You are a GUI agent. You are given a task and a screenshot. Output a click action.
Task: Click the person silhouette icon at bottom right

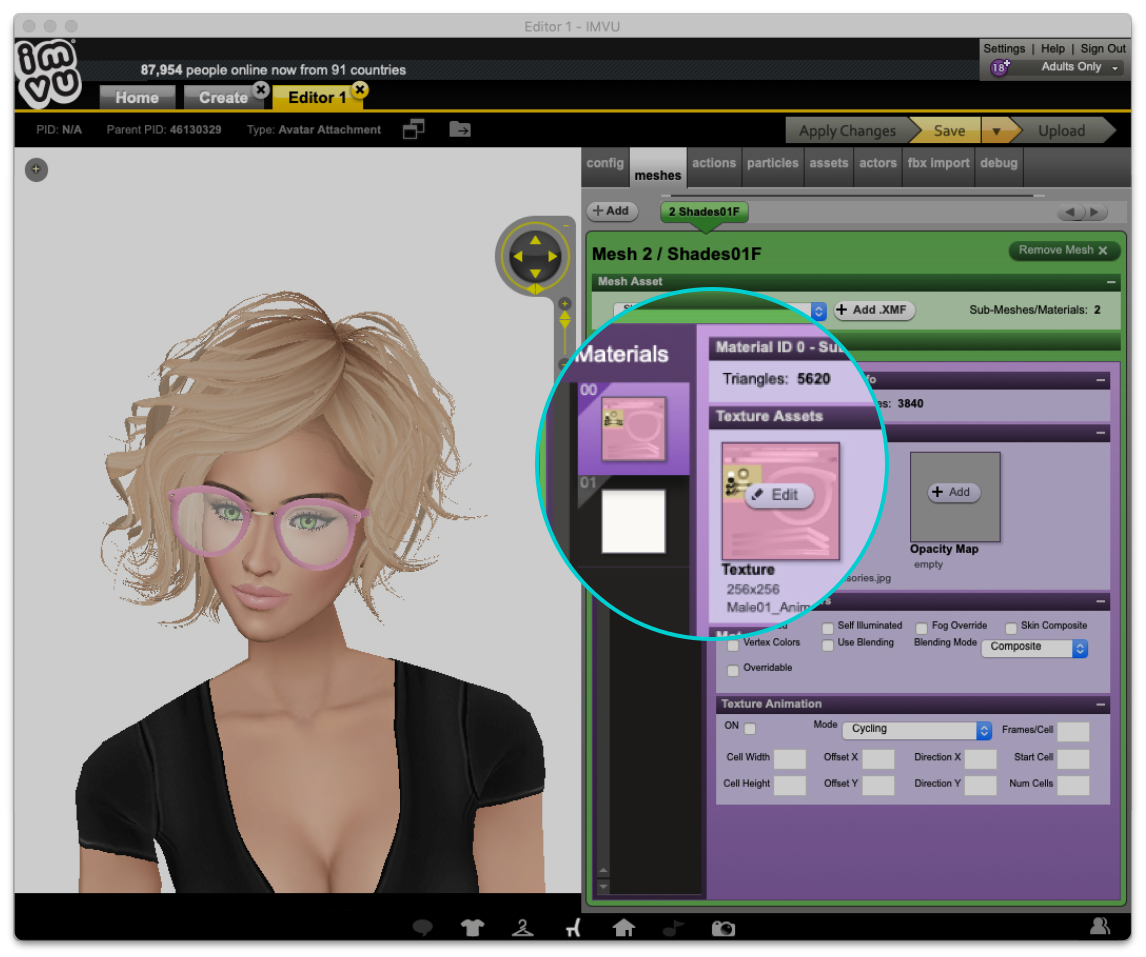(x=1100, y=926)
